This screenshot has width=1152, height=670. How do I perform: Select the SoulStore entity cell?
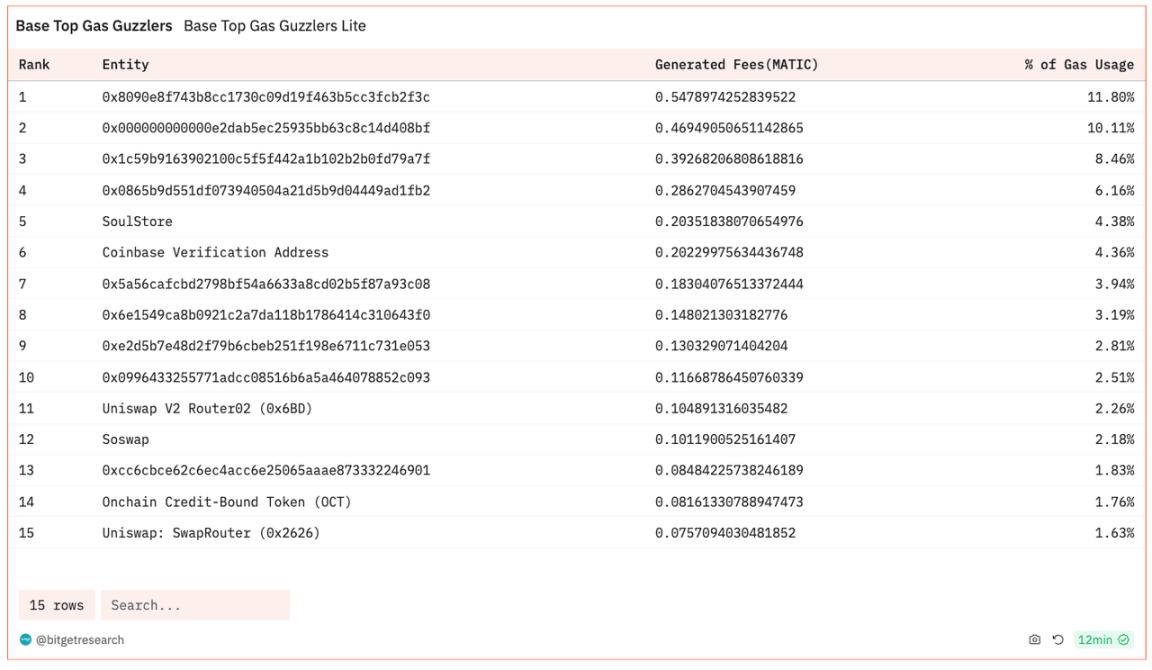(137, 221)
